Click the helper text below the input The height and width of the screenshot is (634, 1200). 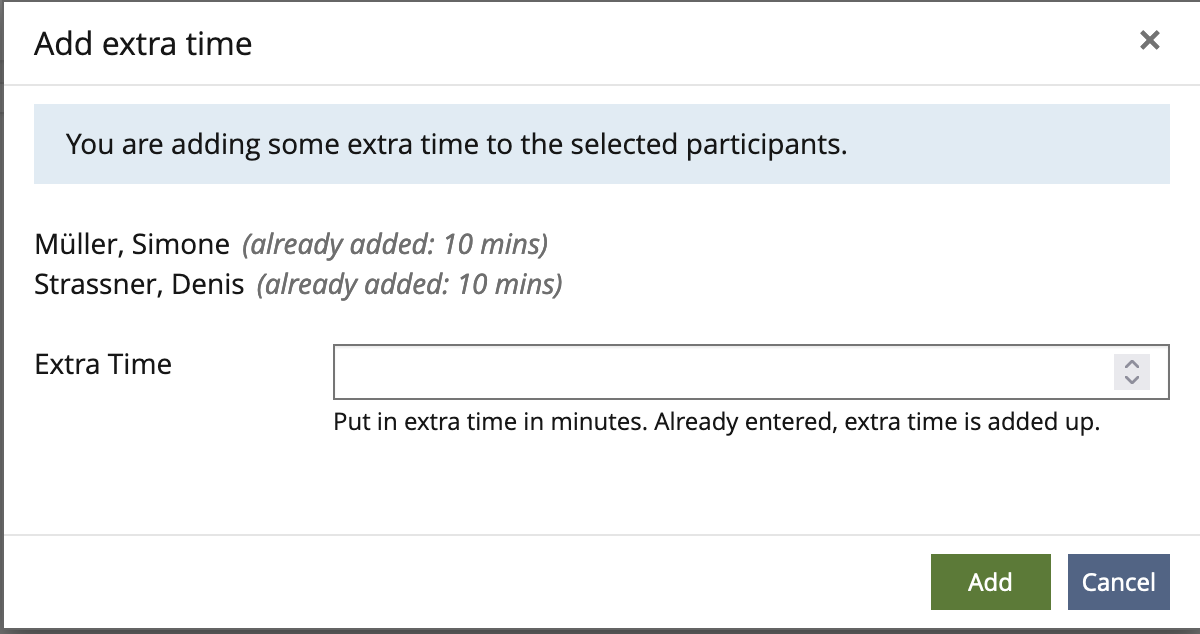tap(716, 421)
